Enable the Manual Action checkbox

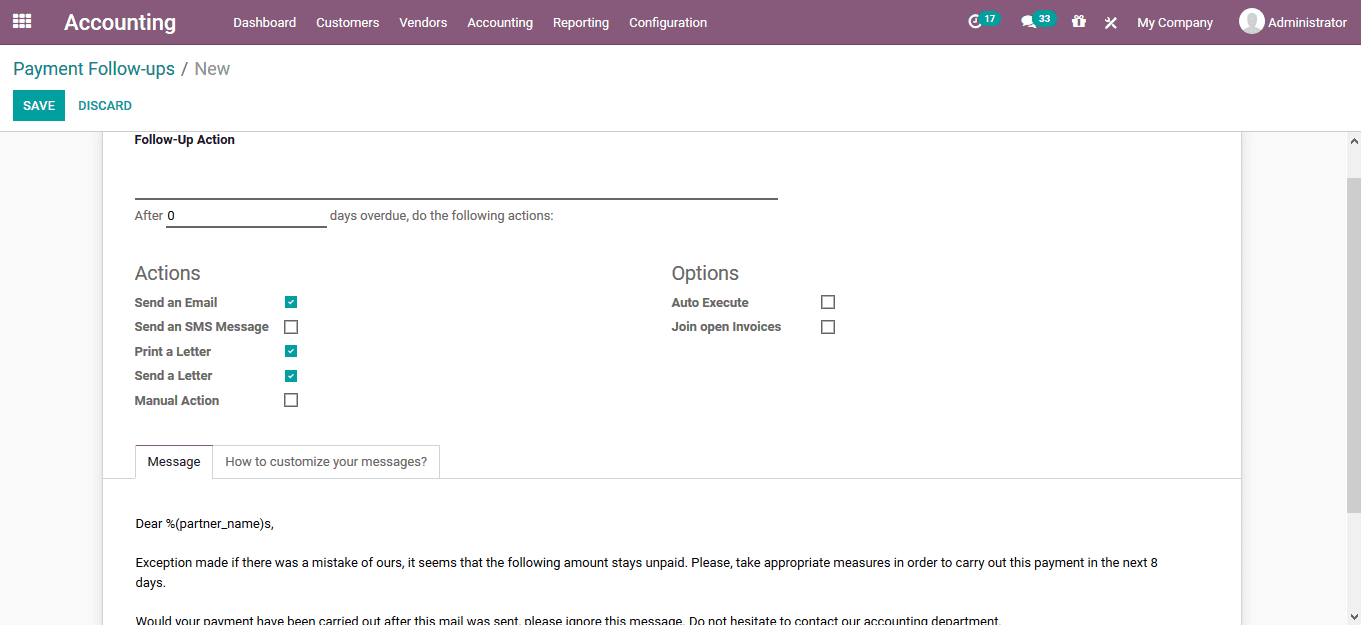coord(290,399)
